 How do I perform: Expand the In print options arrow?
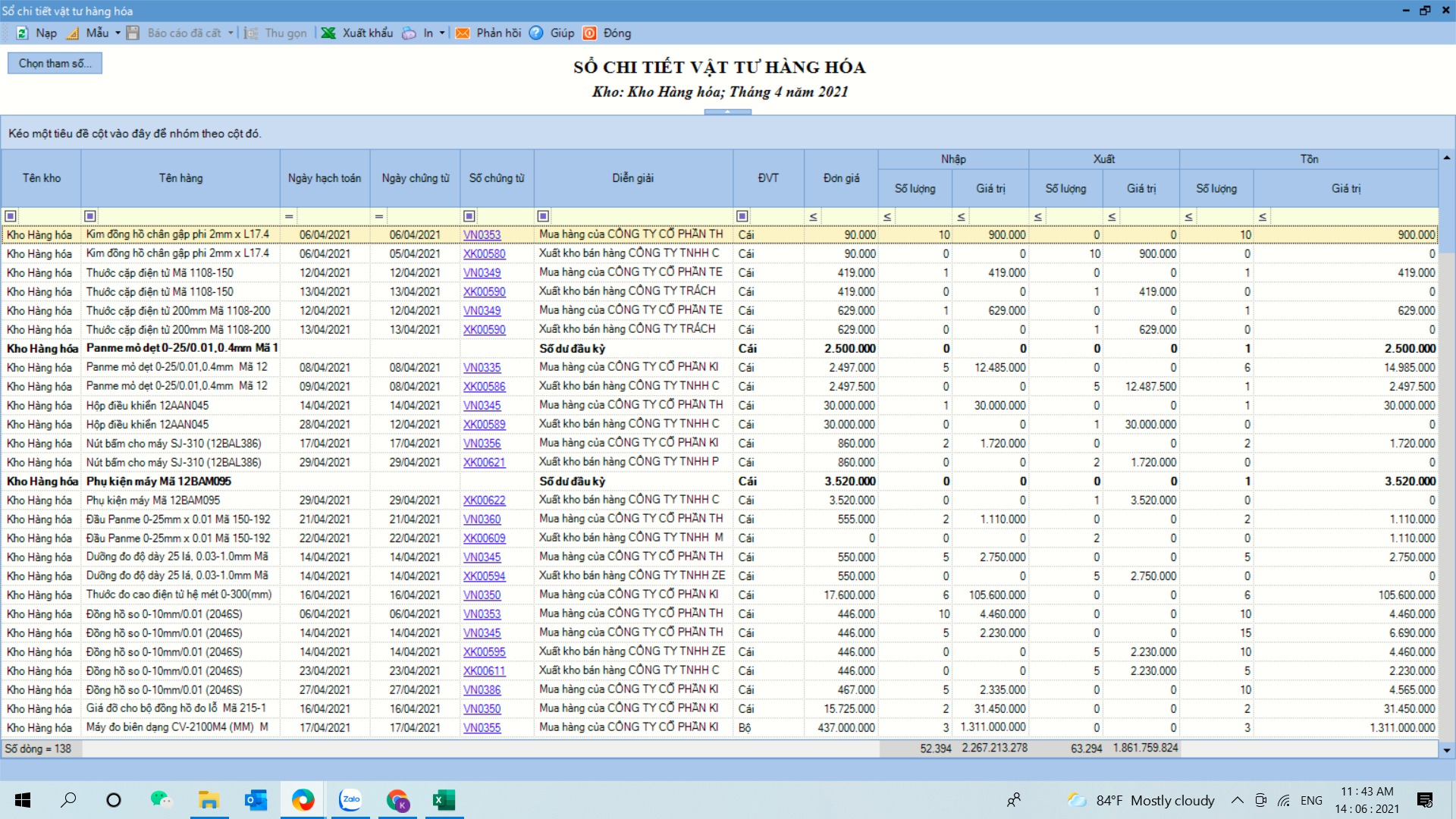[442, 33]
